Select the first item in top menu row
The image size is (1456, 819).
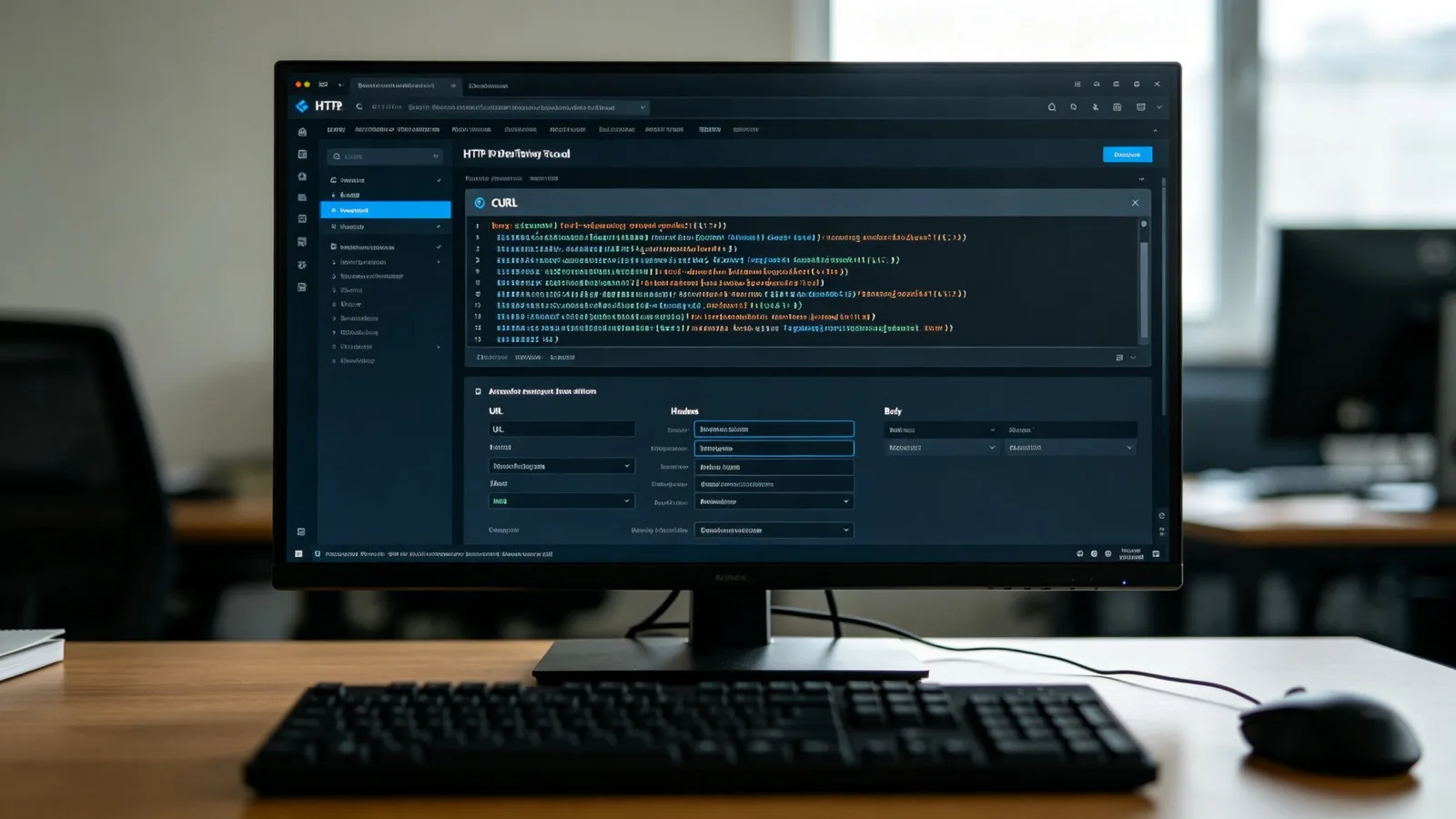(x=336, y=129)
